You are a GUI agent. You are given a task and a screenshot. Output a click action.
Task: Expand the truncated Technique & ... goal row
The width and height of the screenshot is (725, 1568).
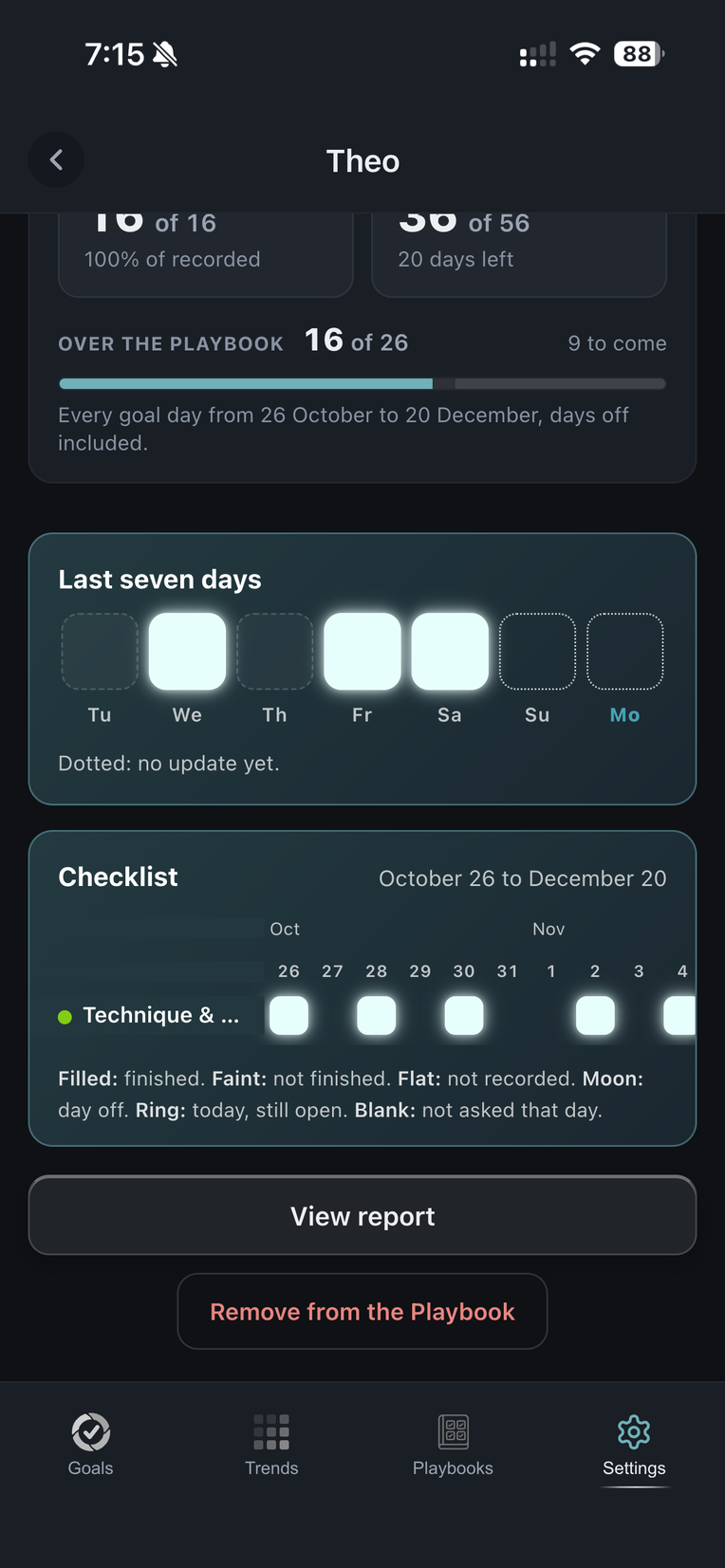(161, 1015)
